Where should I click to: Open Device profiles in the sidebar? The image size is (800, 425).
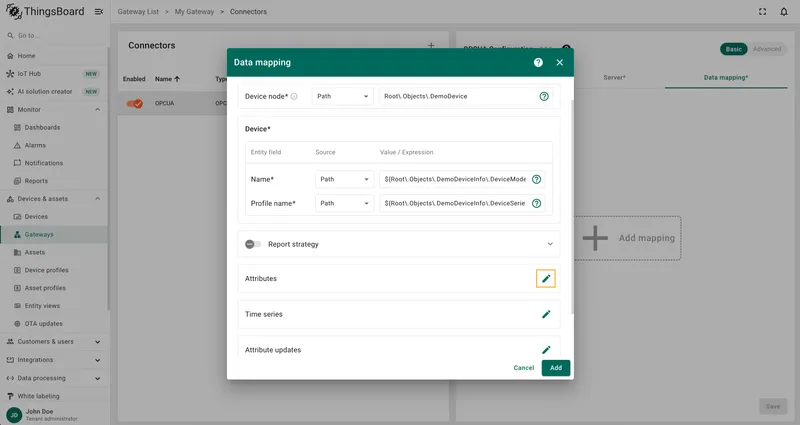click(54, 270)
